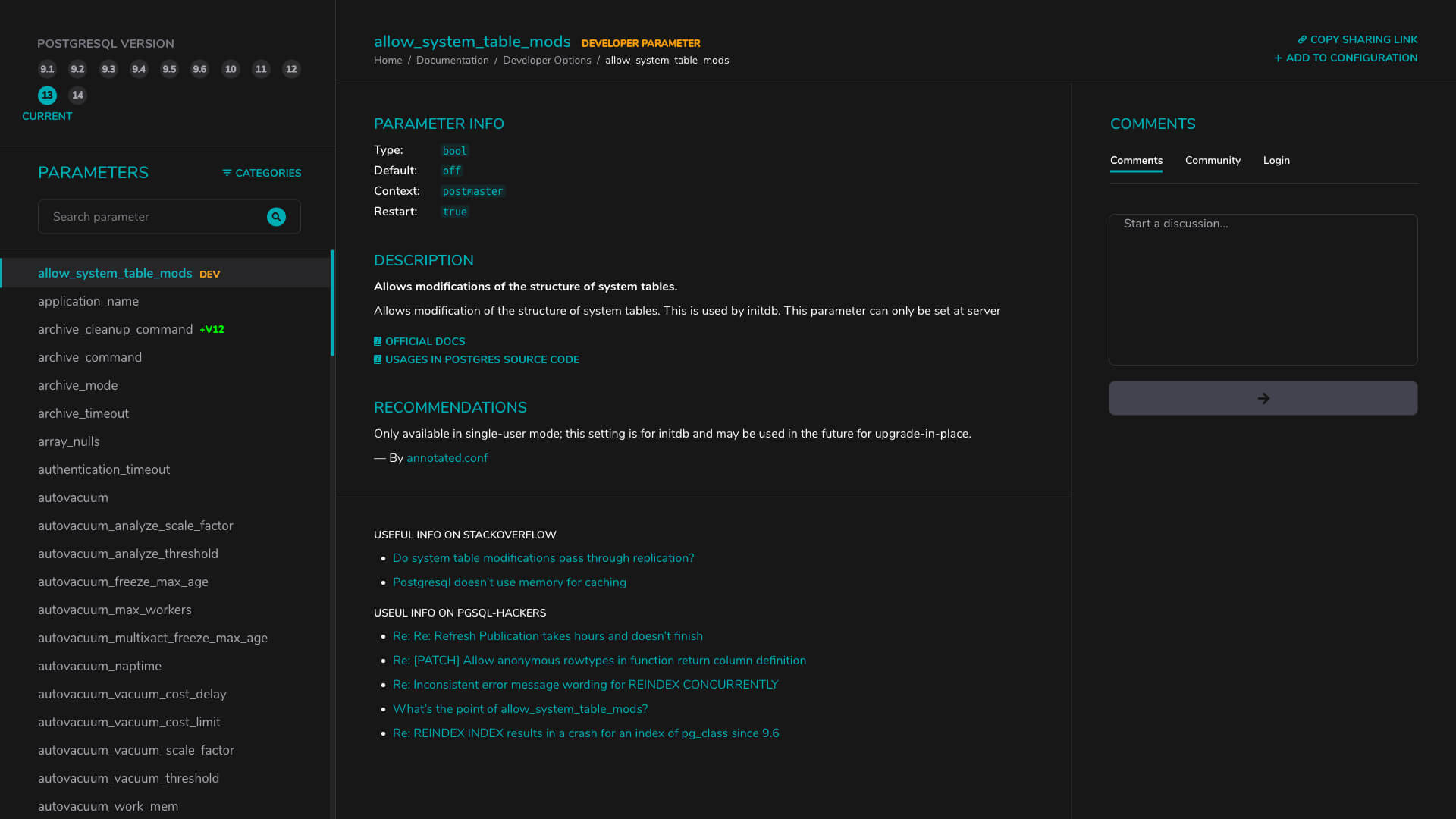Focus the Search parameter field
Viewport: 1456px width, 819px height.
(x=152, y=217)
